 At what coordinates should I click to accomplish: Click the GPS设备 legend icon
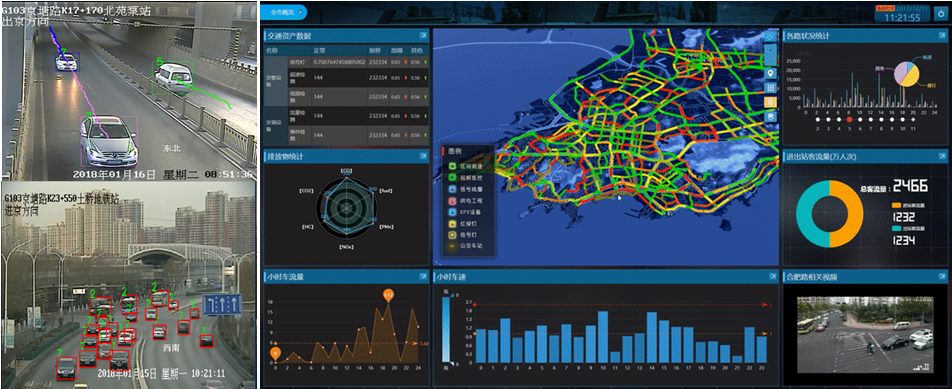452,212
